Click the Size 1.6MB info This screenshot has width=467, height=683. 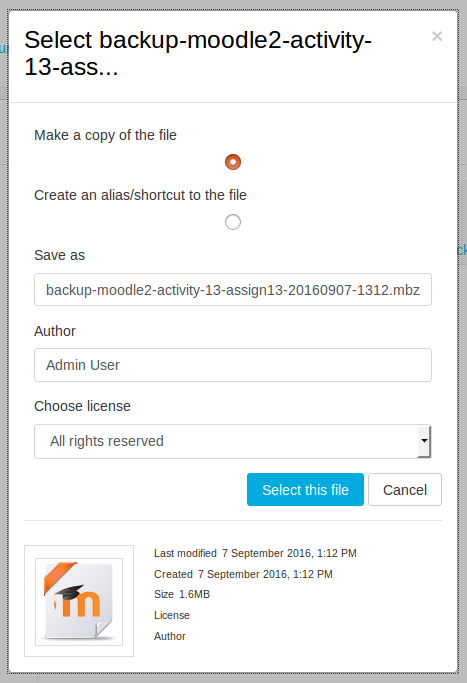tap(182, 594)
